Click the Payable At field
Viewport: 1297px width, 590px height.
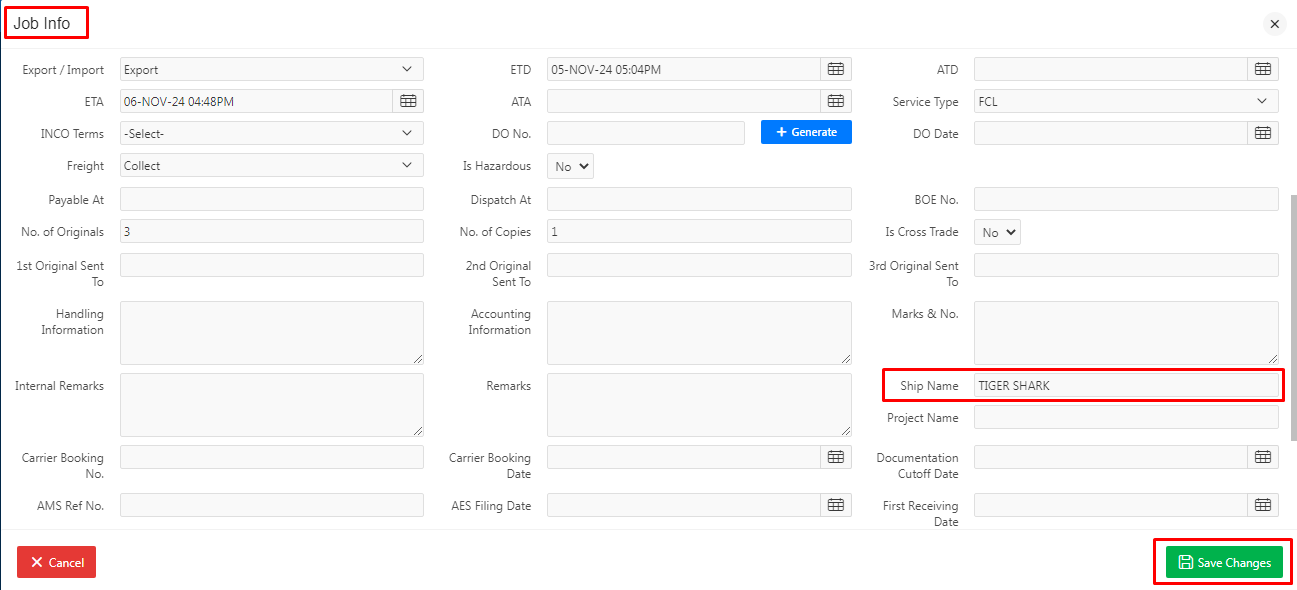coord(272,199)
